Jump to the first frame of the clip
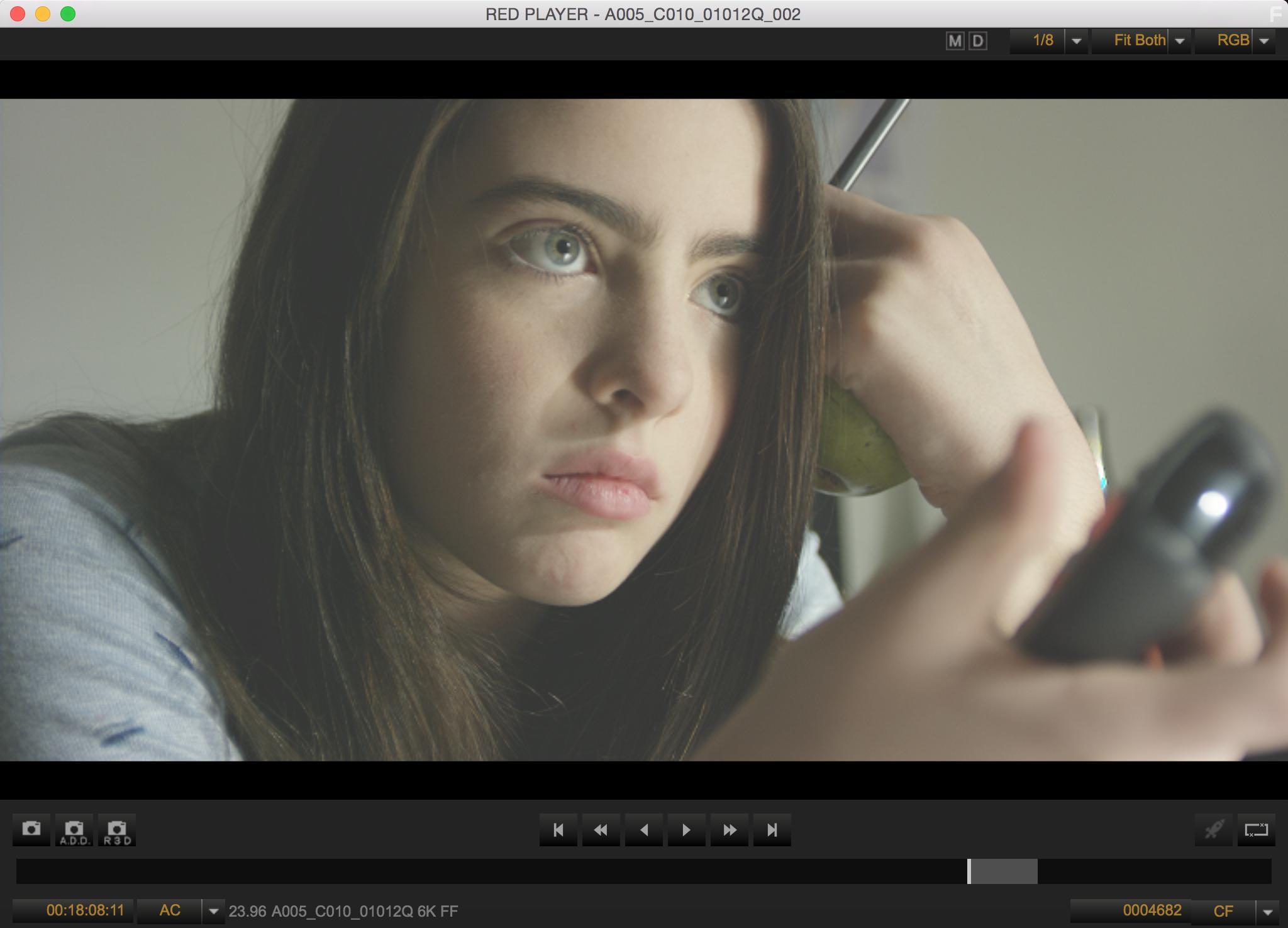This screenshot has width=1288, height=928. click(x=558, y=830)
